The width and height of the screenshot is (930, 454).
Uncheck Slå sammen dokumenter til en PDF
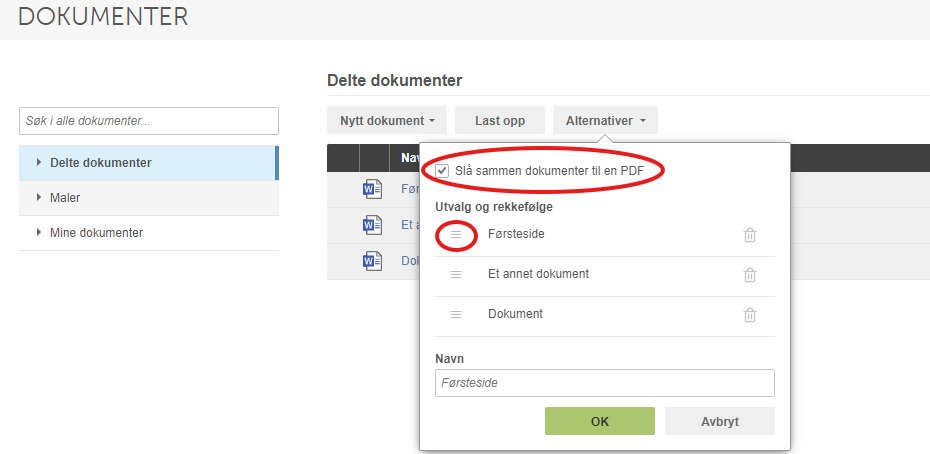pyautogui.click(x=442, y=172)
